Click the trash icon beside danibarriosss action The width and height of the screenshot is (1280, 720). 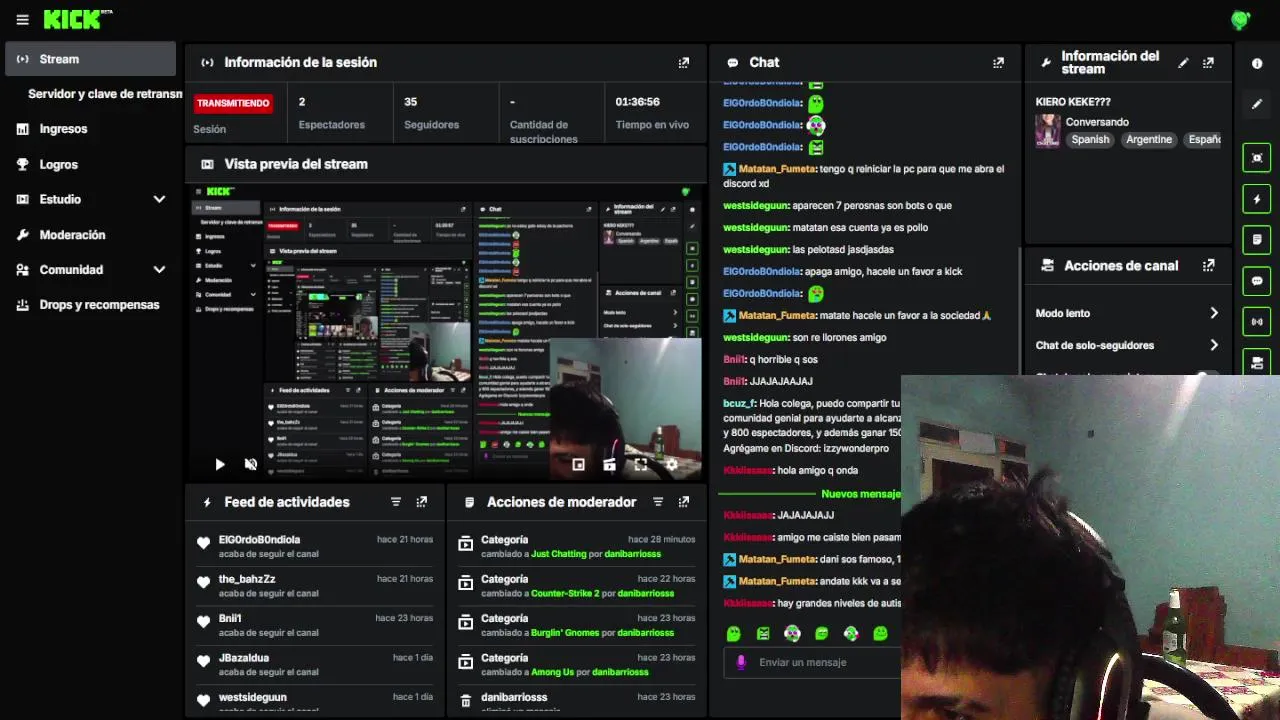pos(465,700)
